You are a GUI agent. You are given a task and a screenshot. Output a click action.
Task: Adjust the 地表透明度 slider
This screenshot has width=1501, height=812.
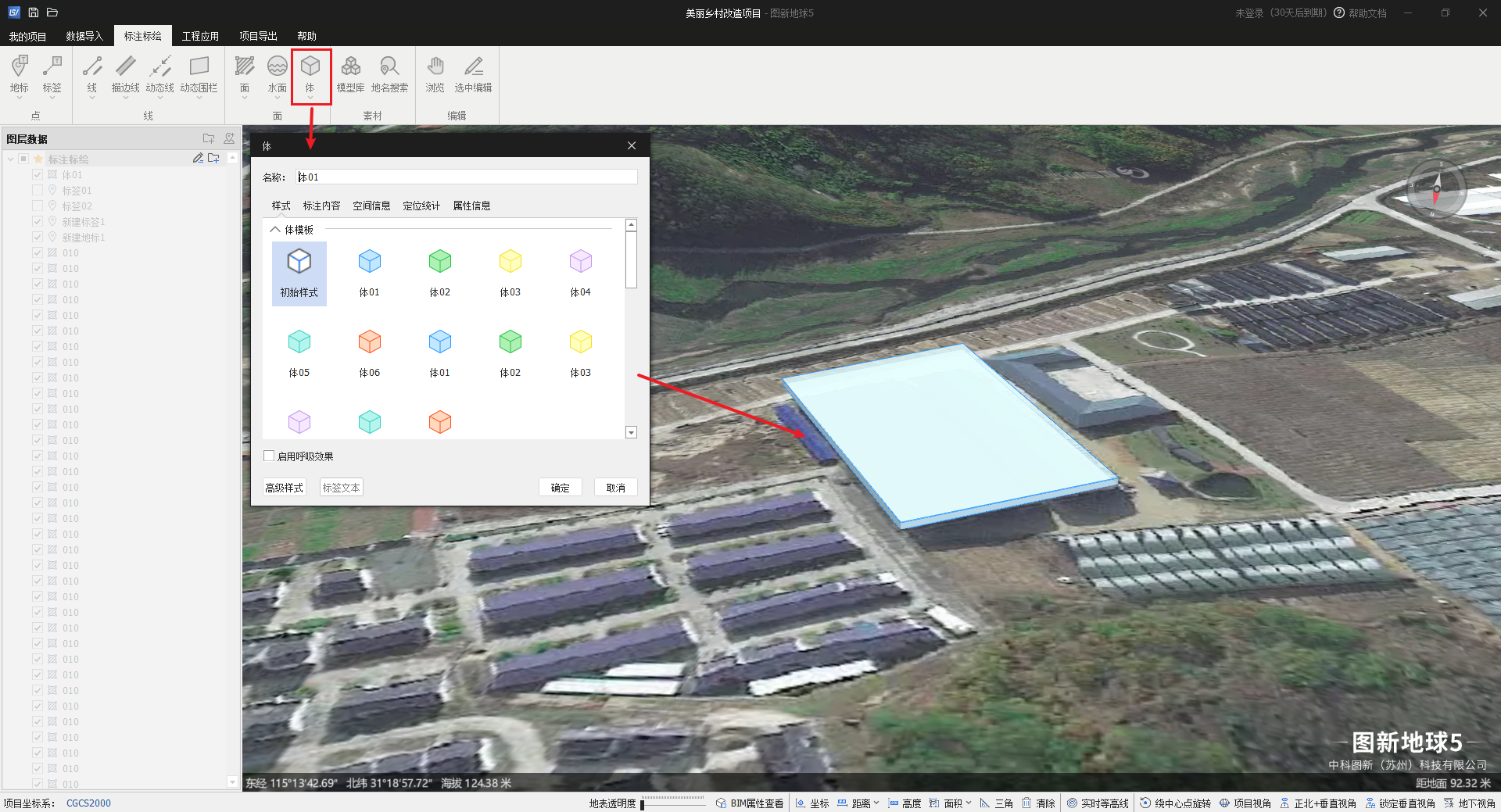pyautogui.click(x=643, y=804)
